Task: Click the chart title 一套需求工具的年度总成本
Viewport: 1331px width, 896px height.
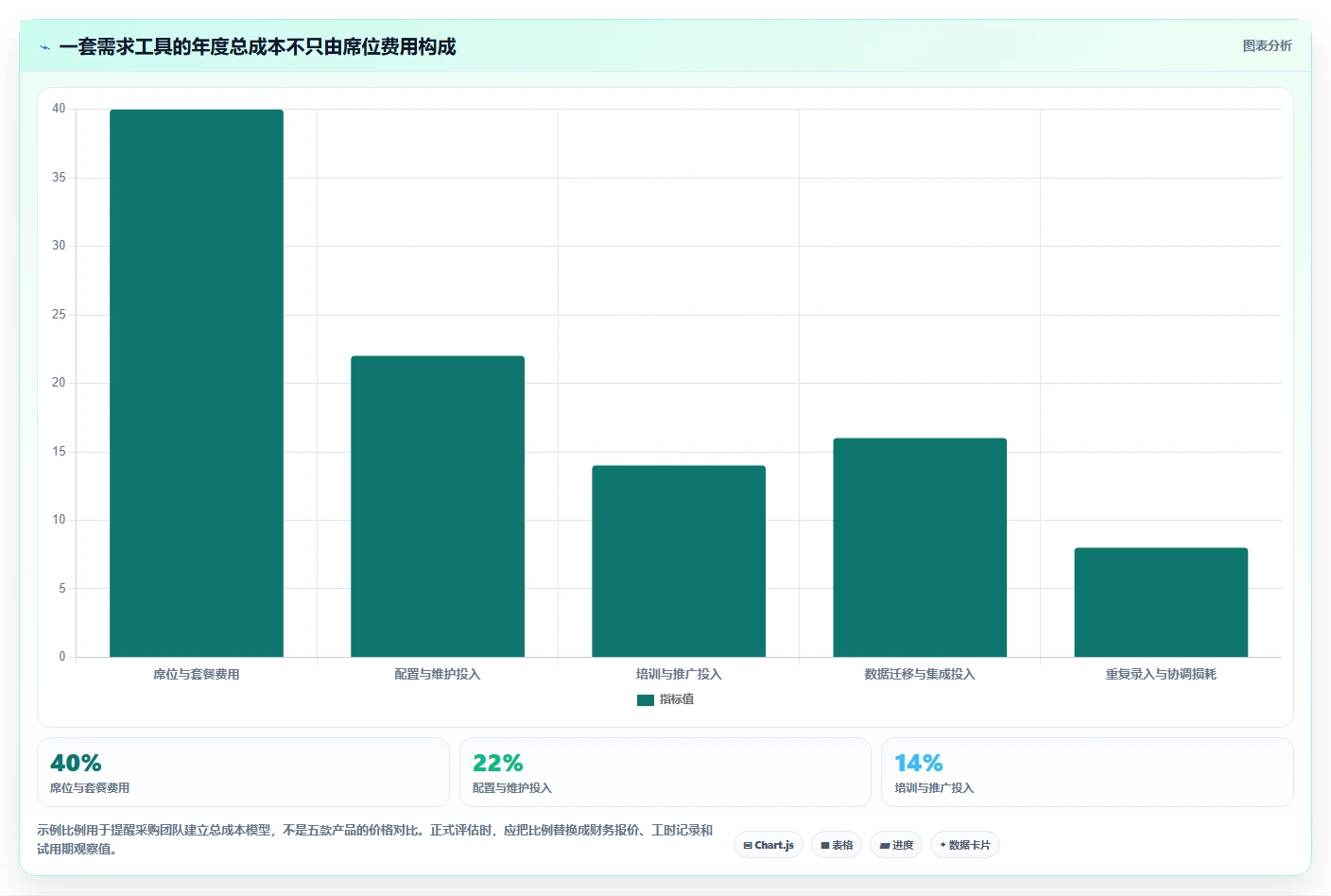Action: point(257,47)
